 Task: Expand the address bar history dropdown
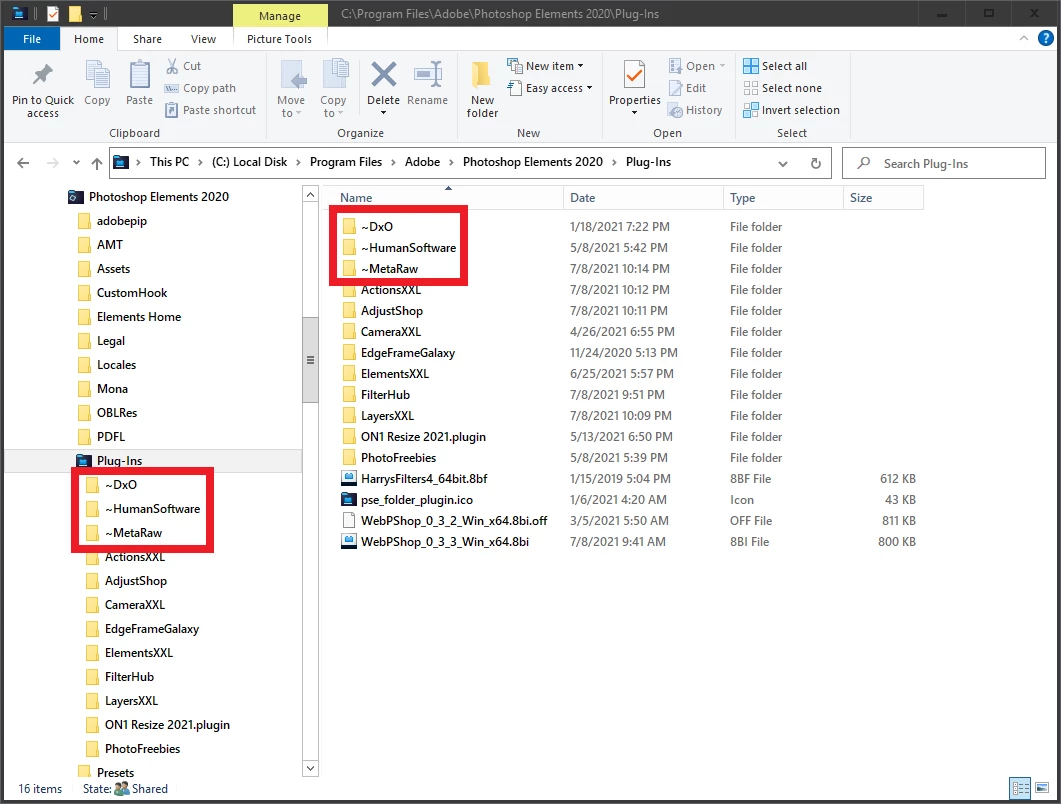pos(783,164)
